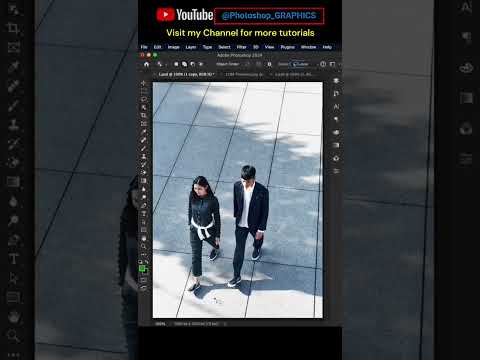Viewport: 480px width, 360px height.
Task: Open the Edit menu
Action: (157, 47)
